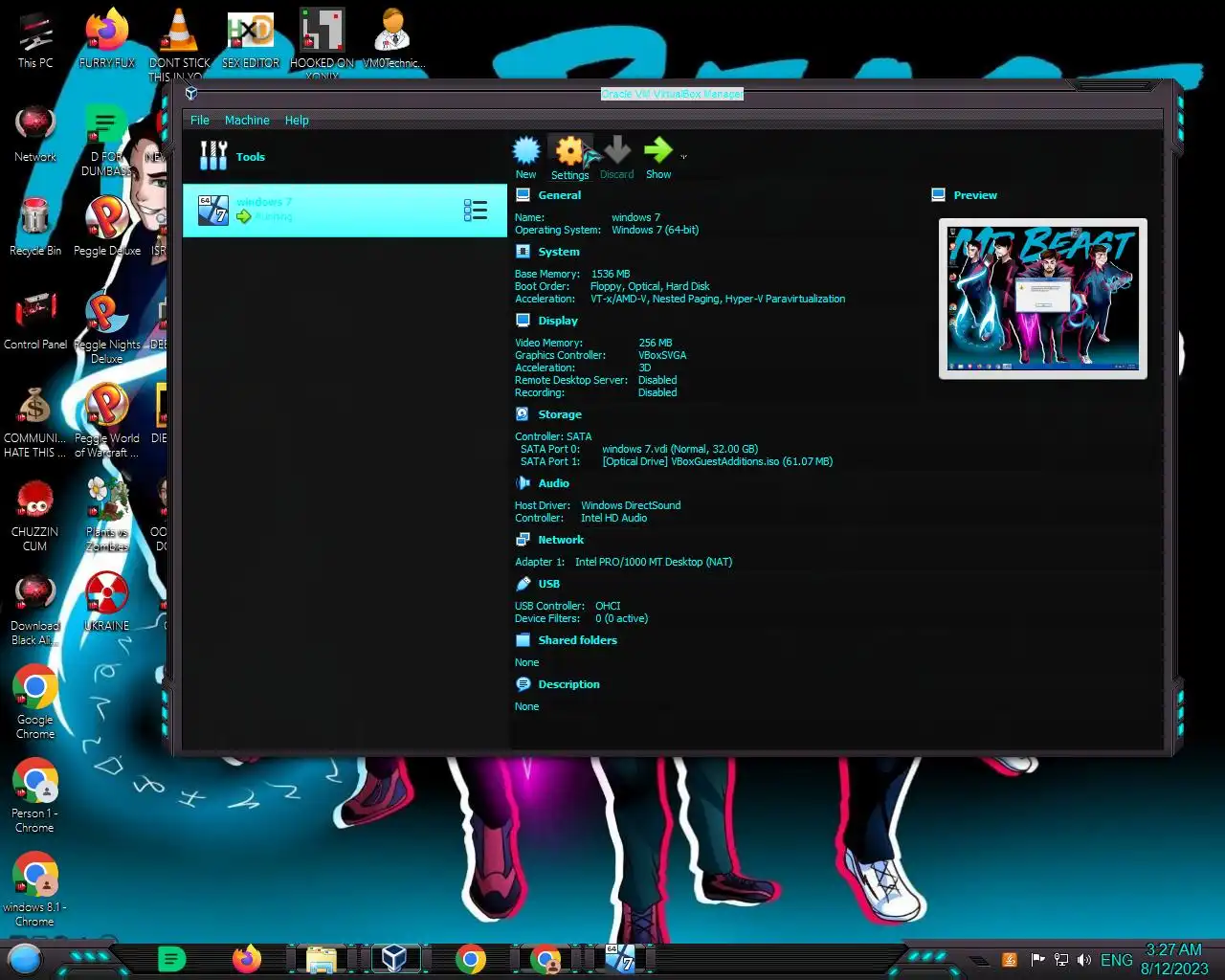Screen dimensions: 1225x980
Task: Open the windows 7 VM item menu icon
Action: click(x=476, y=211)
